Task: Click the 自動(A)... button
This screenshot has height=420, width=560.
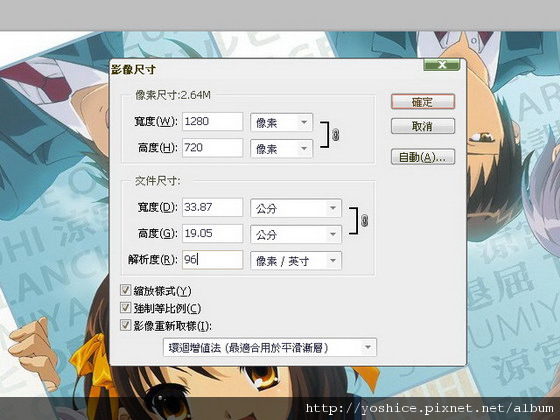Action: pos(423,156)
